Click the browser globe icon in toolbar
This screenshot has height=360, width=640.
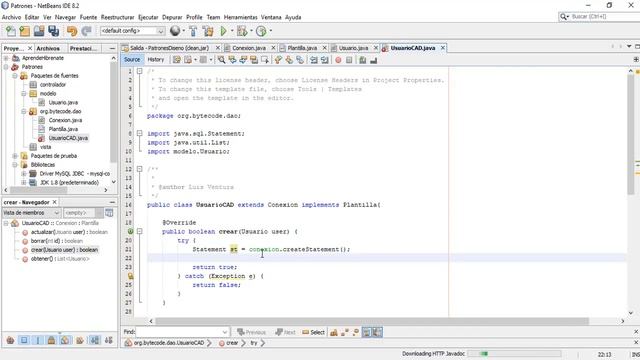(175, 31)
